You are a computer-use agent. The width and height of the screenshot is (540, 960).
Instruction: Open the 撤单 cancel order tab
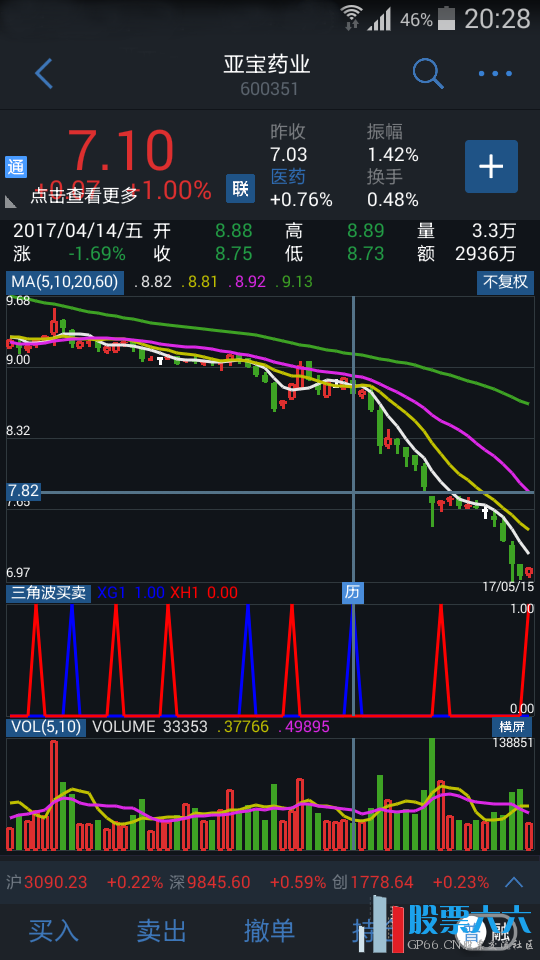[269, 931]
